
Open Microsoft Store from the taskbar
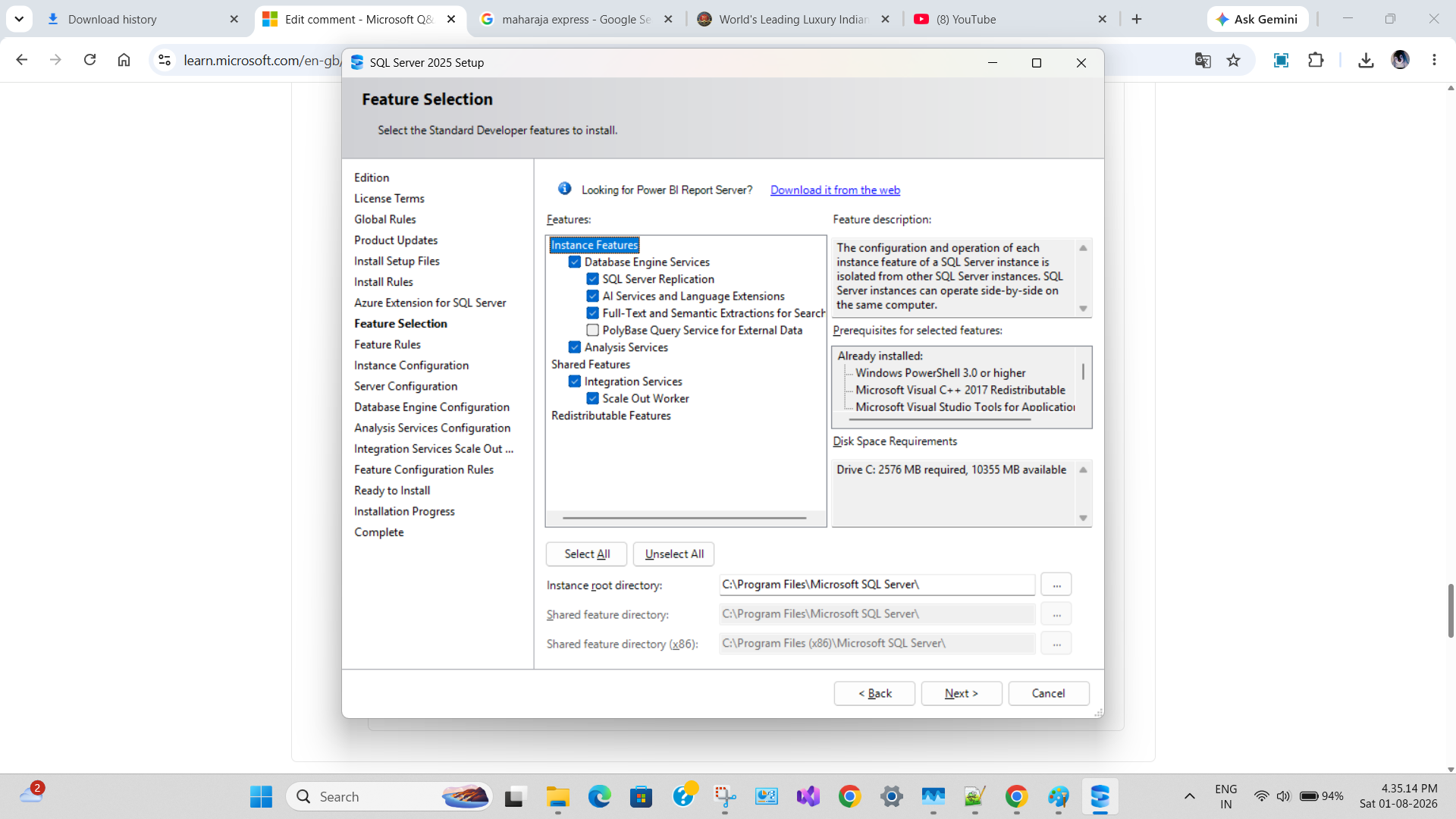tap(641, 797)
